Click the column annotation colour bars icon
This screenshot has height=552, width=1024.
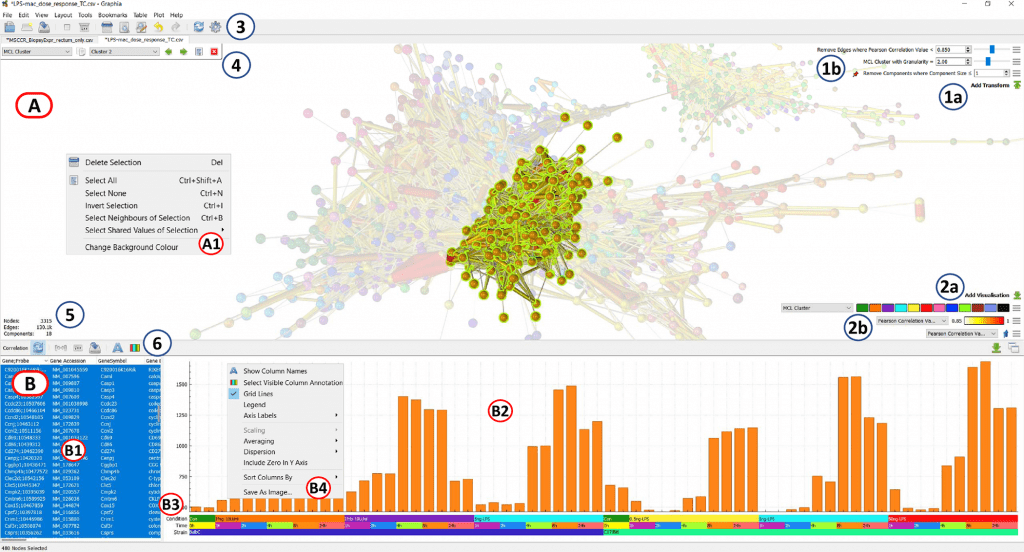pyautogui.click(x=134, y=347)
